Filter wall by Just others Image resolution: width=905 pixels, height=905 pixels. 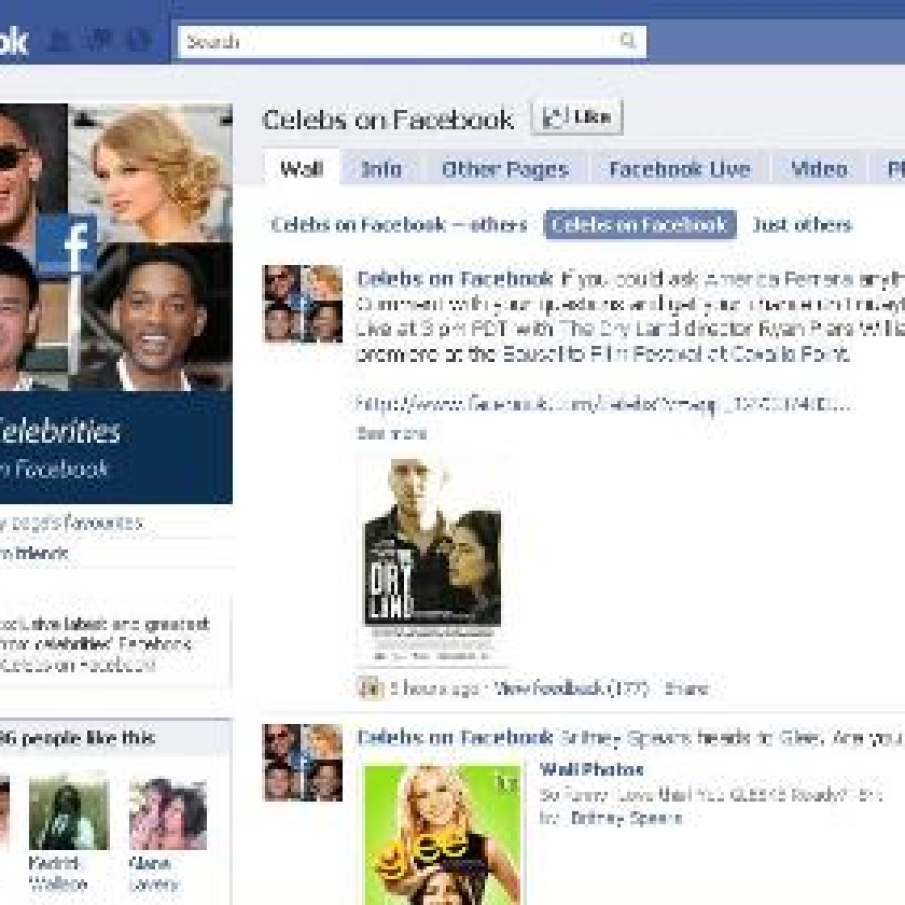click(802, 225)
